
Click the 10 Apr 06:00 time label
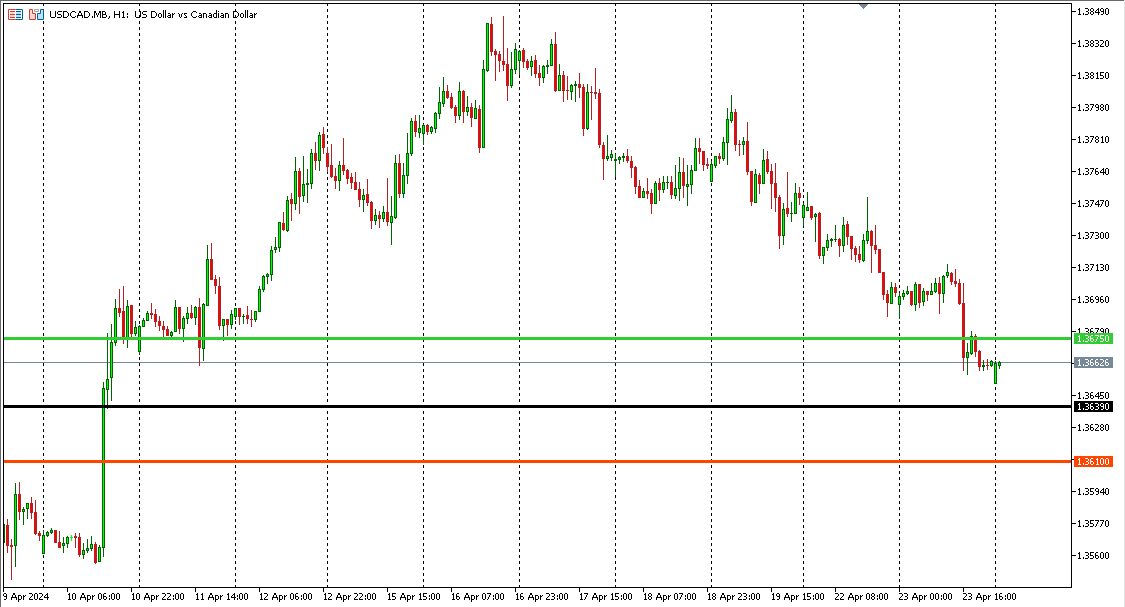click(93, 596)
